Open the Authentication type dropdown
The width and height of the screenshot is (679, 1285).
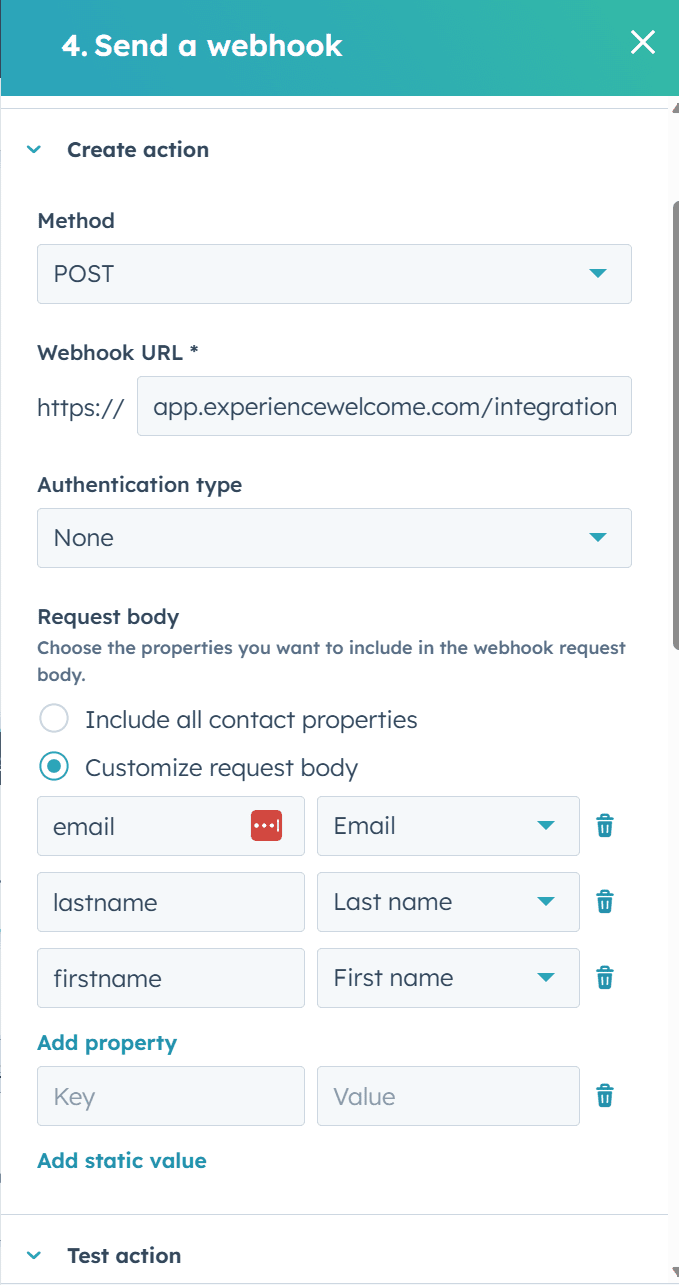click(x=334, y=538)
